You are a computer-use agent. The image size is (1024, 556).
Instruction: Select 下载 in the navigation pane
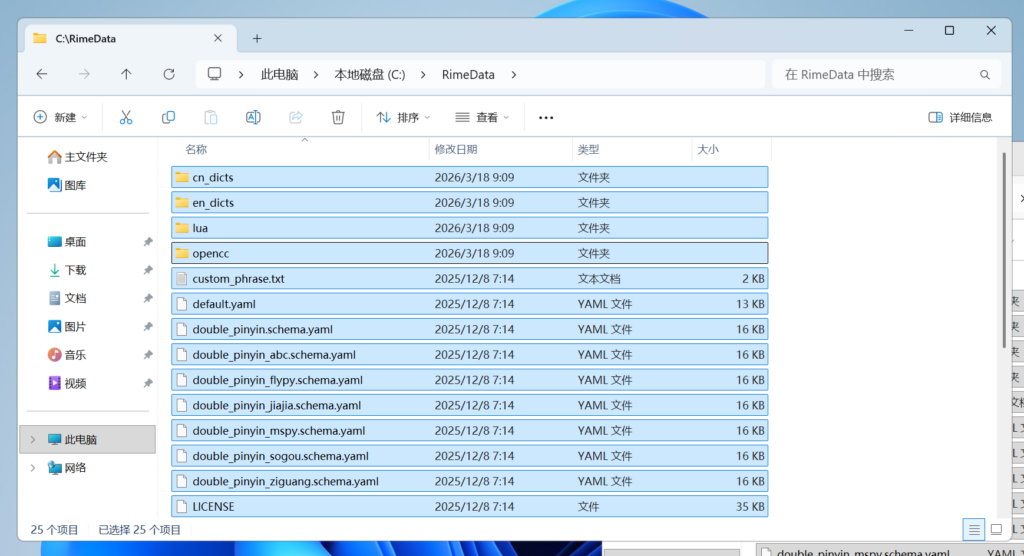[x=76, y=270]
